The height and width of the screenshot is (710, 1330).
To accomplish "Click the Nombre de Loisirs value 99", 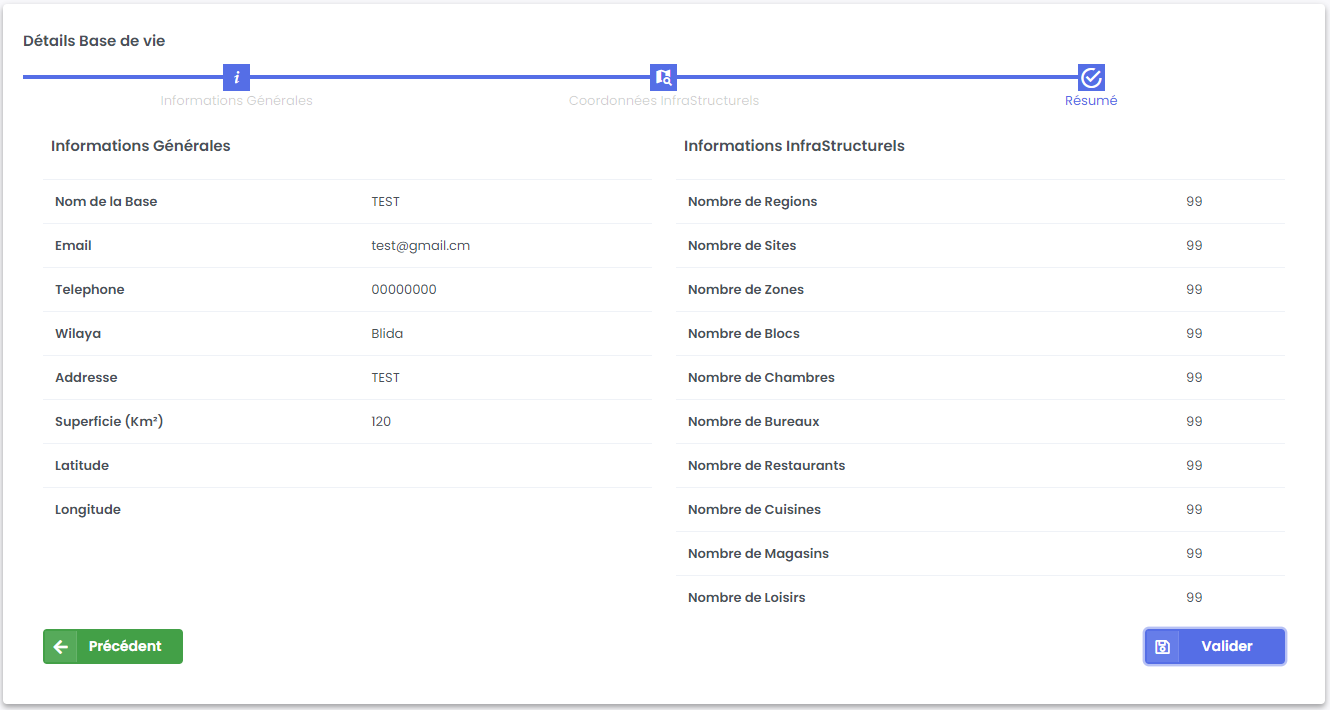I will point(1194,598).
